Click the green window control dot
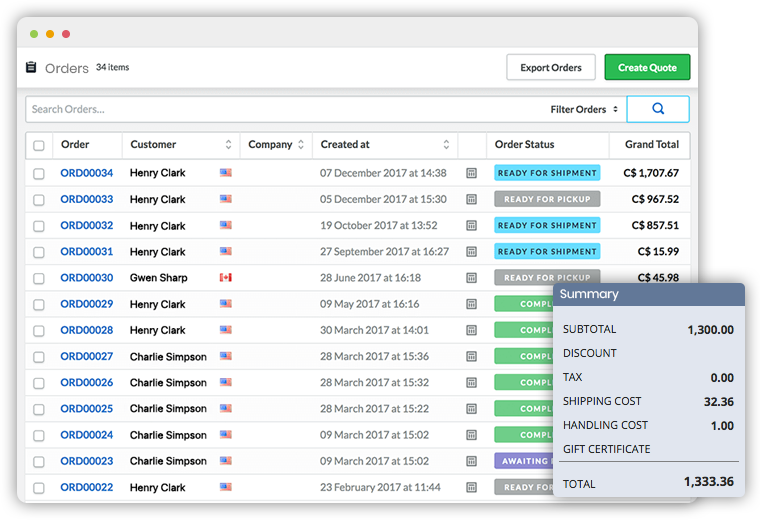The width and height of the screenshot is (760, 520). point(34,34)
